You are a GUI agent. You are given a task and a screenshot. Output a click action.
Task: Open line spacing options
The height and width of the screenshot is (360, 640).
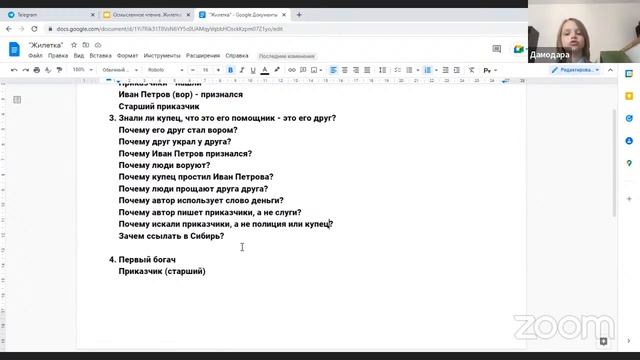pos(382,70)
